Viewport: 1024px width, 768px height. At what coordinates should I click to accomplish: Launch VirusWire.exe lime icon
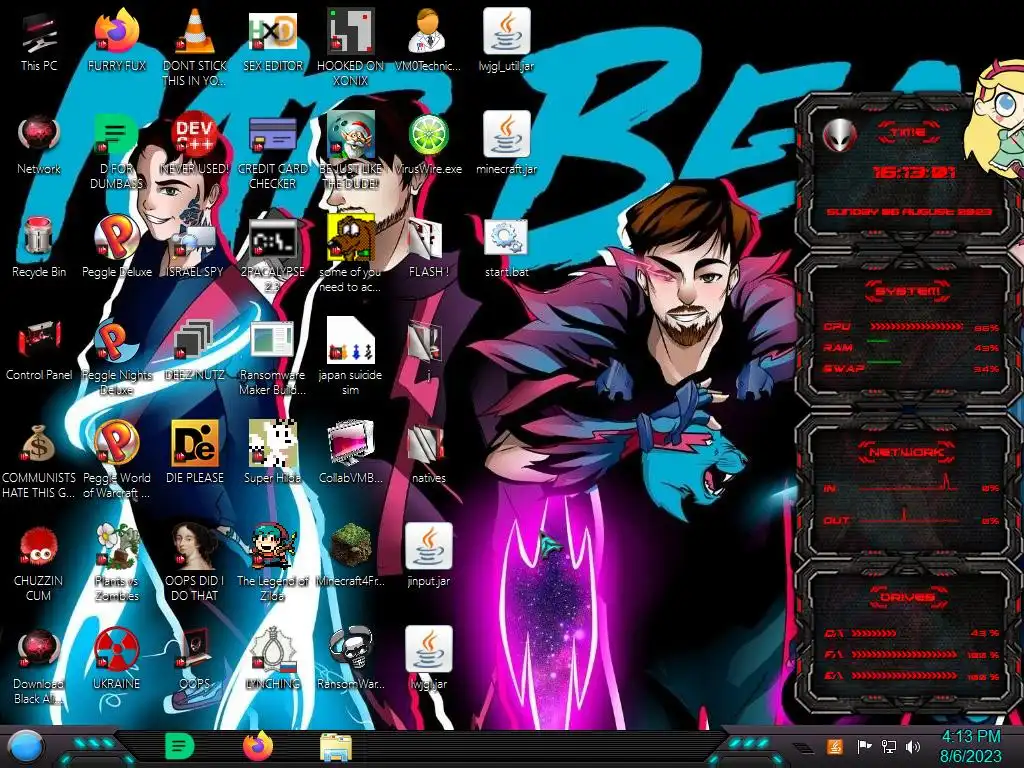tap(428, 145)
